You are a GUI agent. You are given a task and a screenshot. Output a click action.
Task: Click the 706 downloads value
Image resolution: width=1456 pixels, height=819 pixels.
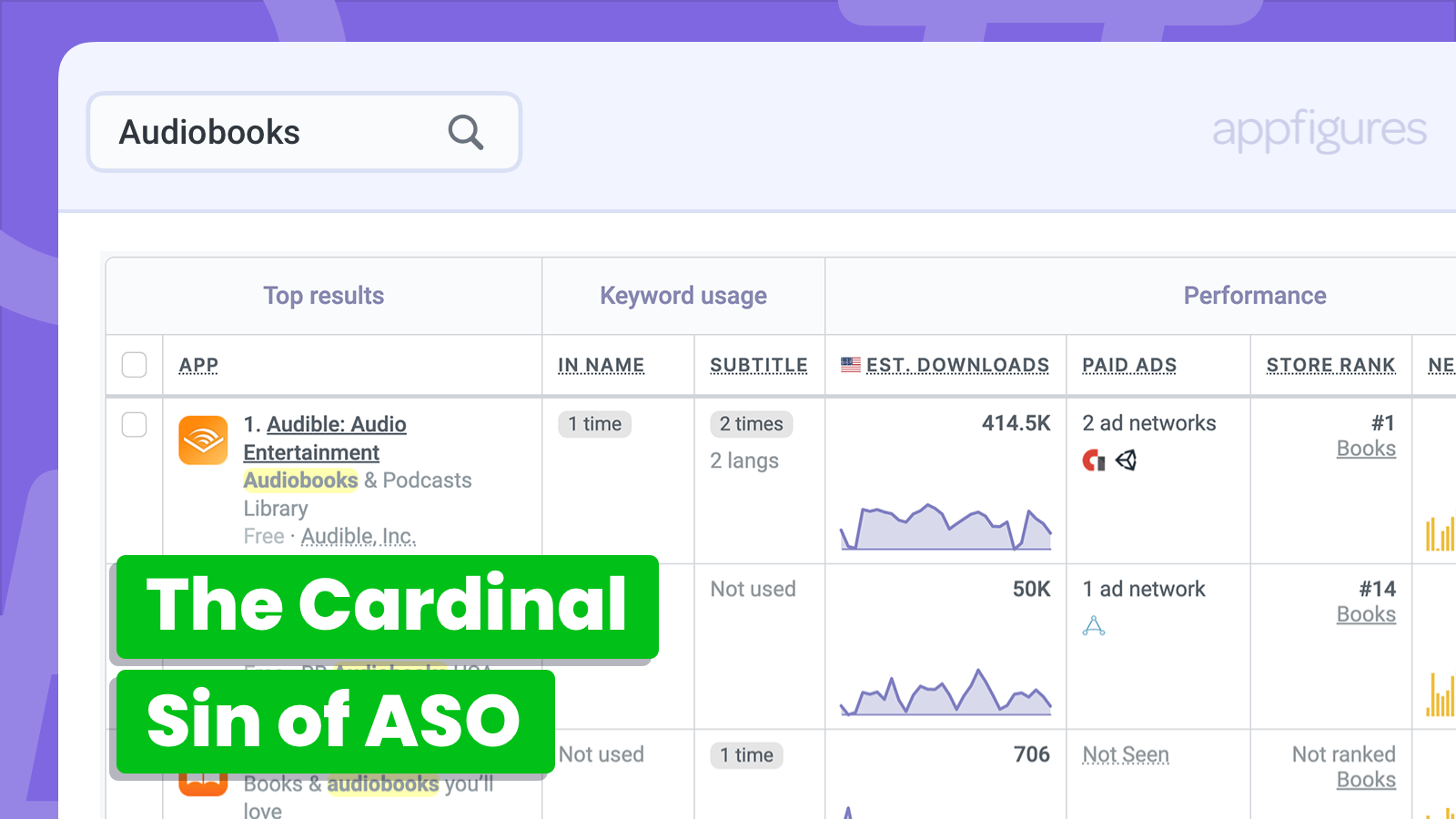tap(1032, 754)
